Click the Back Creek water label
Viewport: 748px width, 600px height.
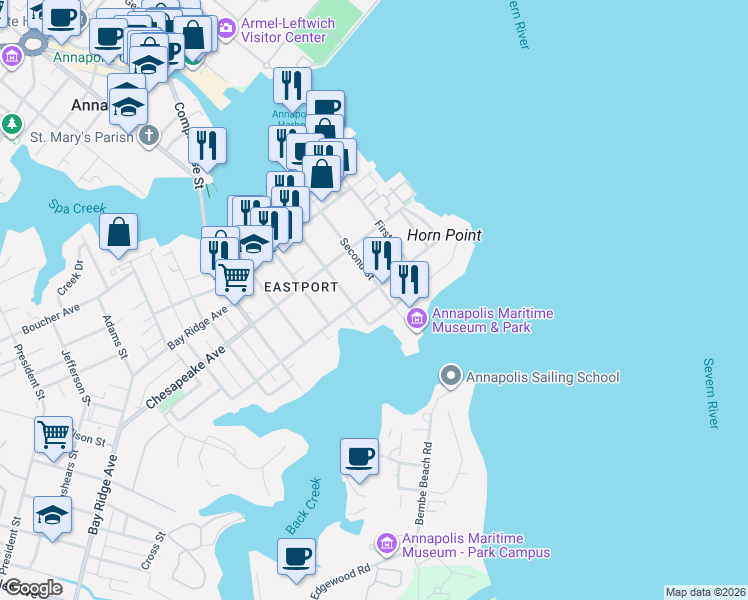pos(303,506)
